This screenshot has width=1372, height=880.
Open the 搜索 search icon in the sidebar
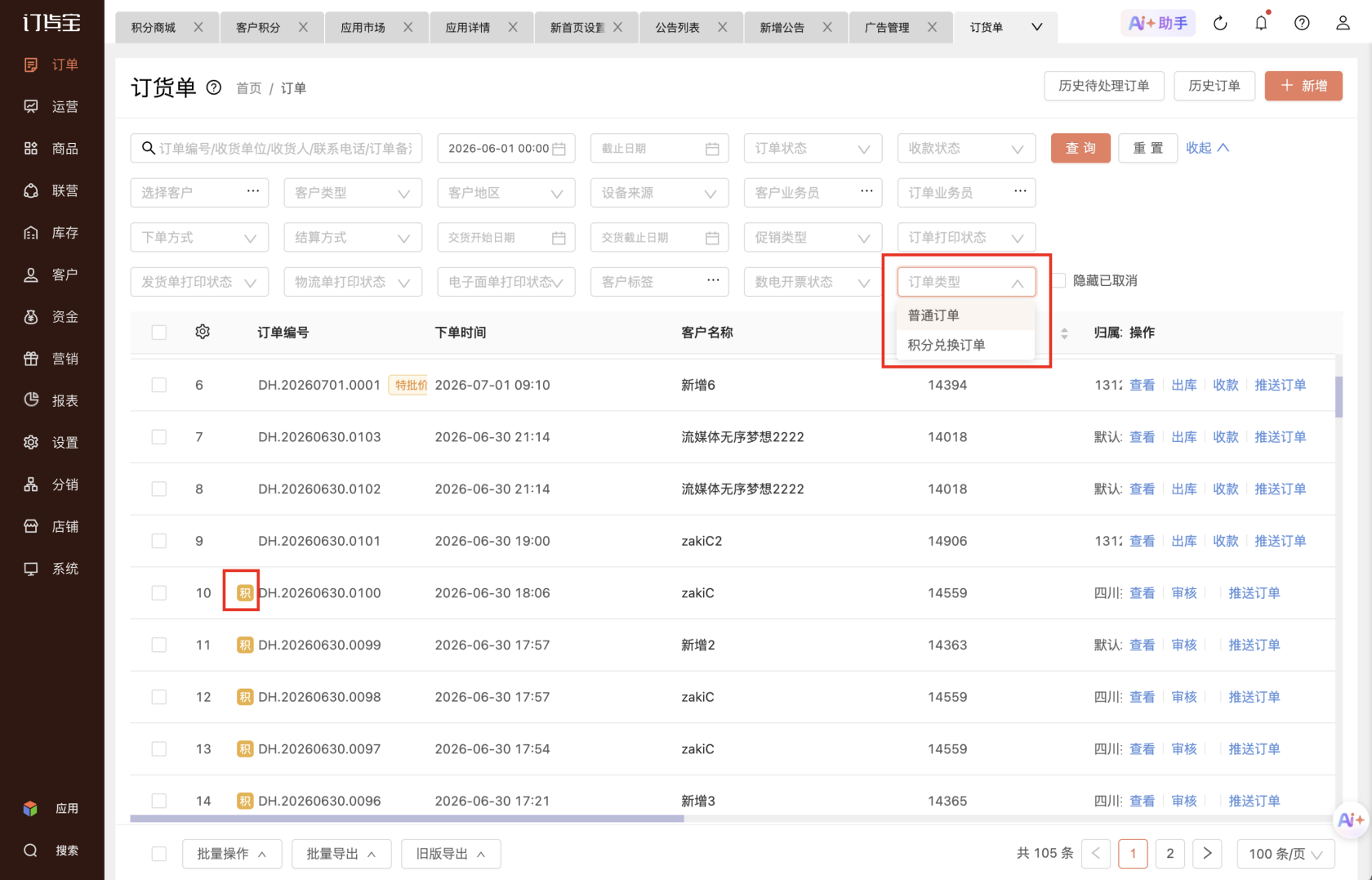coord(31,851)
